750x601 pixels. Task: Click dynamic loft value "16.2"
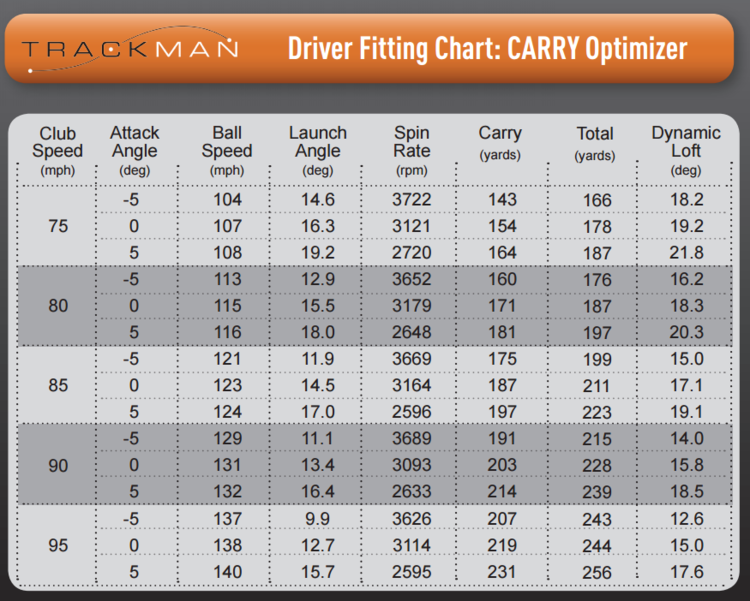point(686,279)
